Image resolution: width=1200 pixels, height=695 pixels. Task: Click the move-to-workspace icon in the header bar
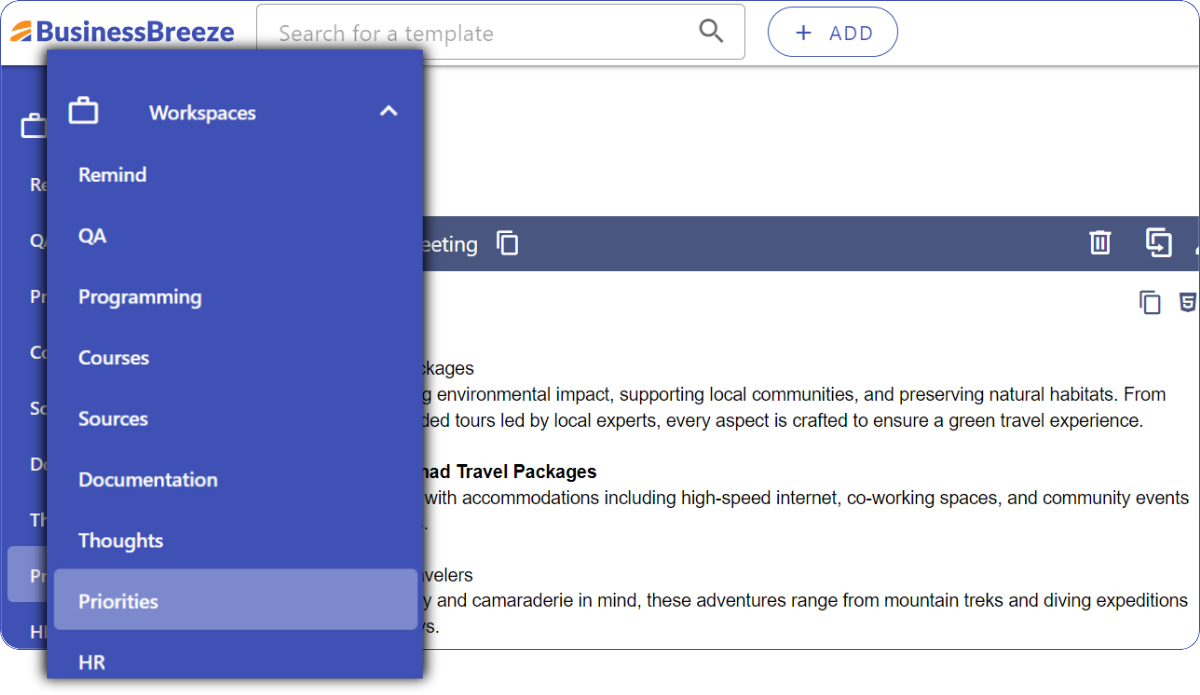1158,242
